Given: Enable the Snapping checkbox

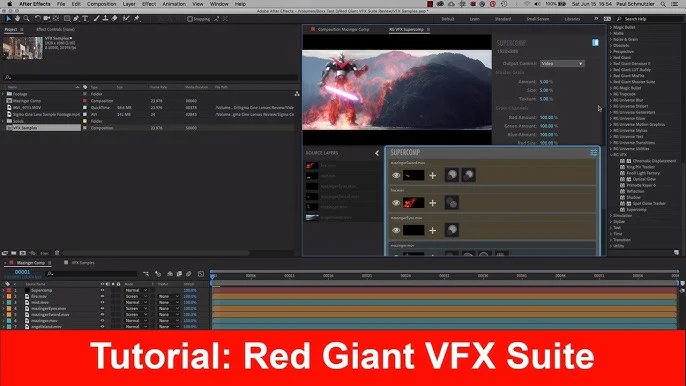Looking at the screenshot, I should (x=190, y=19).
